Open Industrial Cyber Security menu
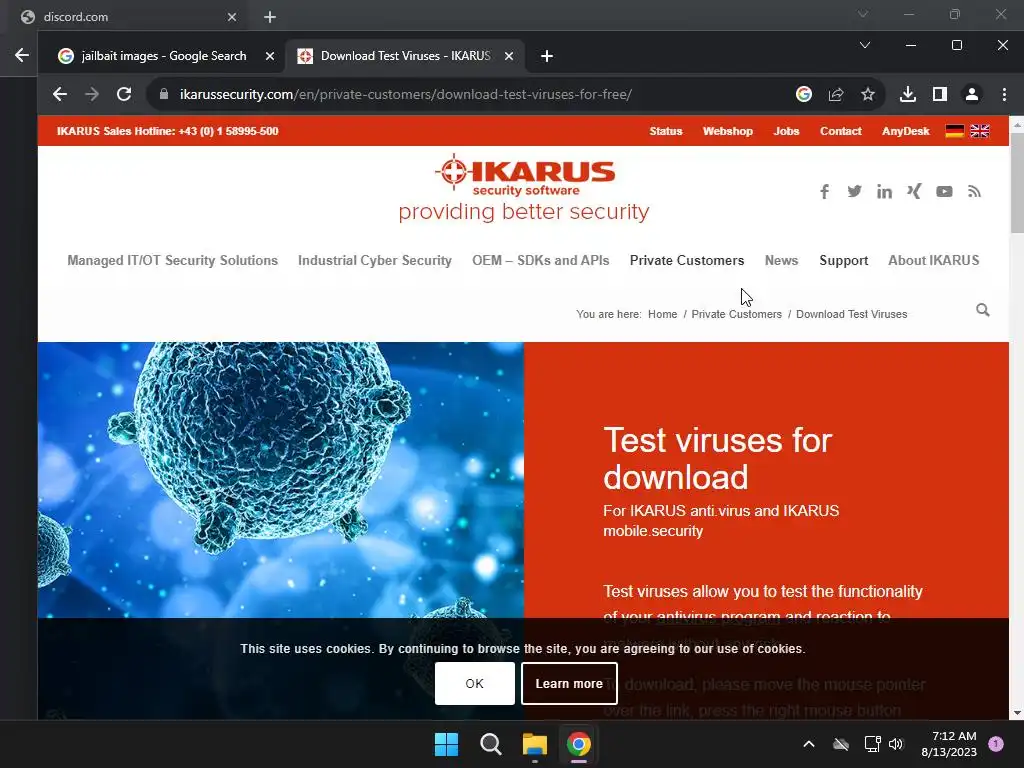Image resolution: width=1024 pixels, height=768 pixels. pos(375,260)
